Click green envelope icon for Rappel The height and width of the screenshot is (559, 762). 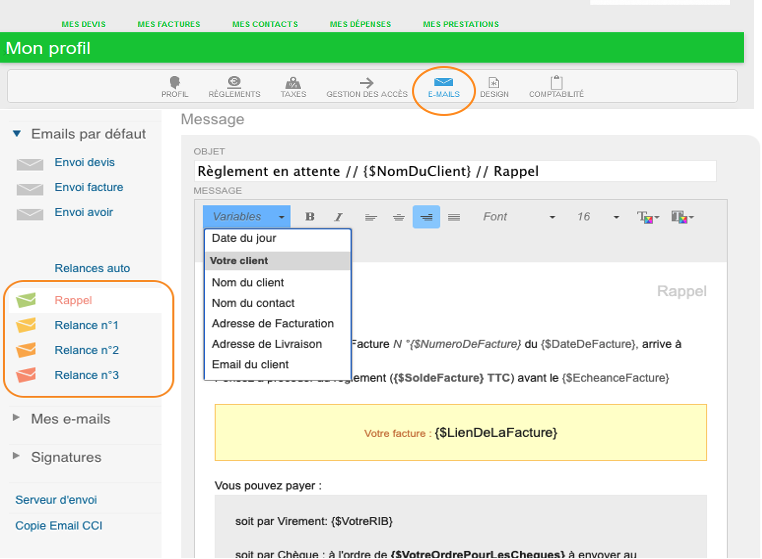pyautogui.click(x=26, y=300)
